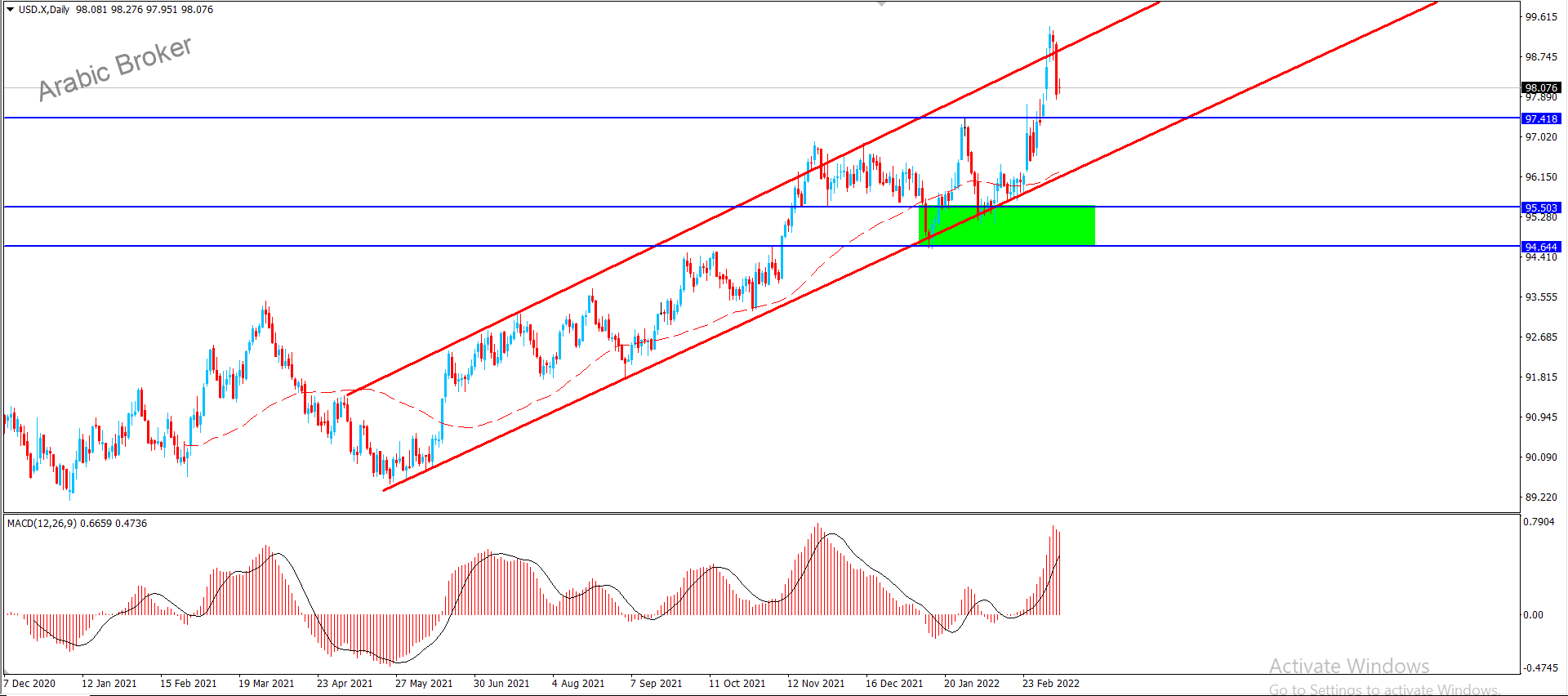The width and height of the screenshot is (1568, 696).
Task: Click the 7 Dec 2020 date label
Action: [29, 684]
